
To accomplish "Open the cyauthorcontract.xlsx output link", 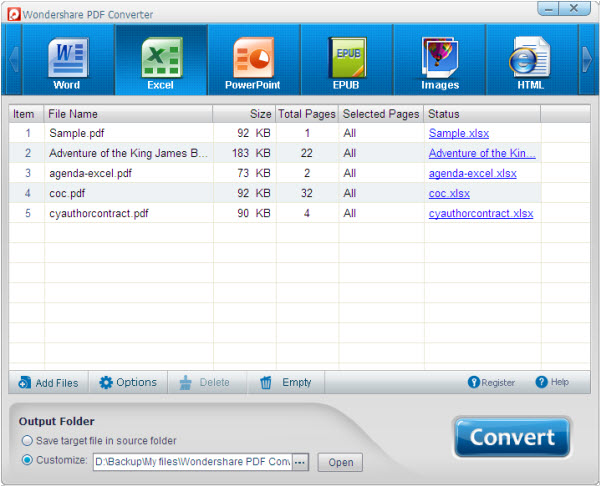I will [x=481, y=213].
